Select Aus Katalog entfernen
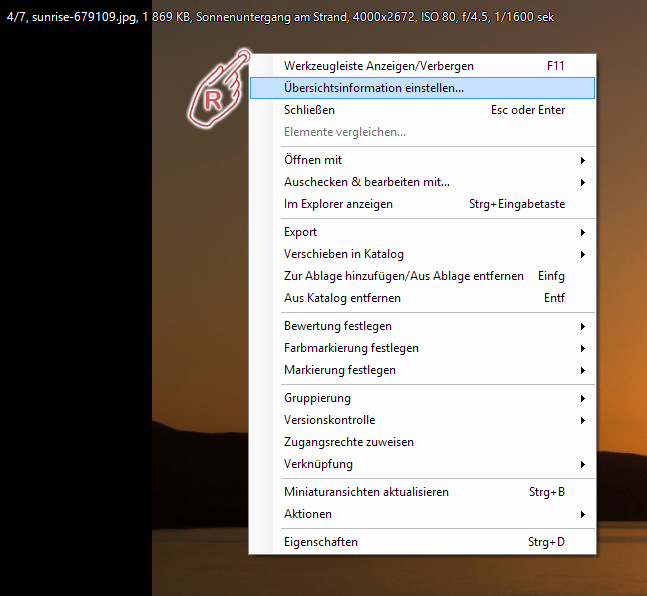 [x=422, y=298]
